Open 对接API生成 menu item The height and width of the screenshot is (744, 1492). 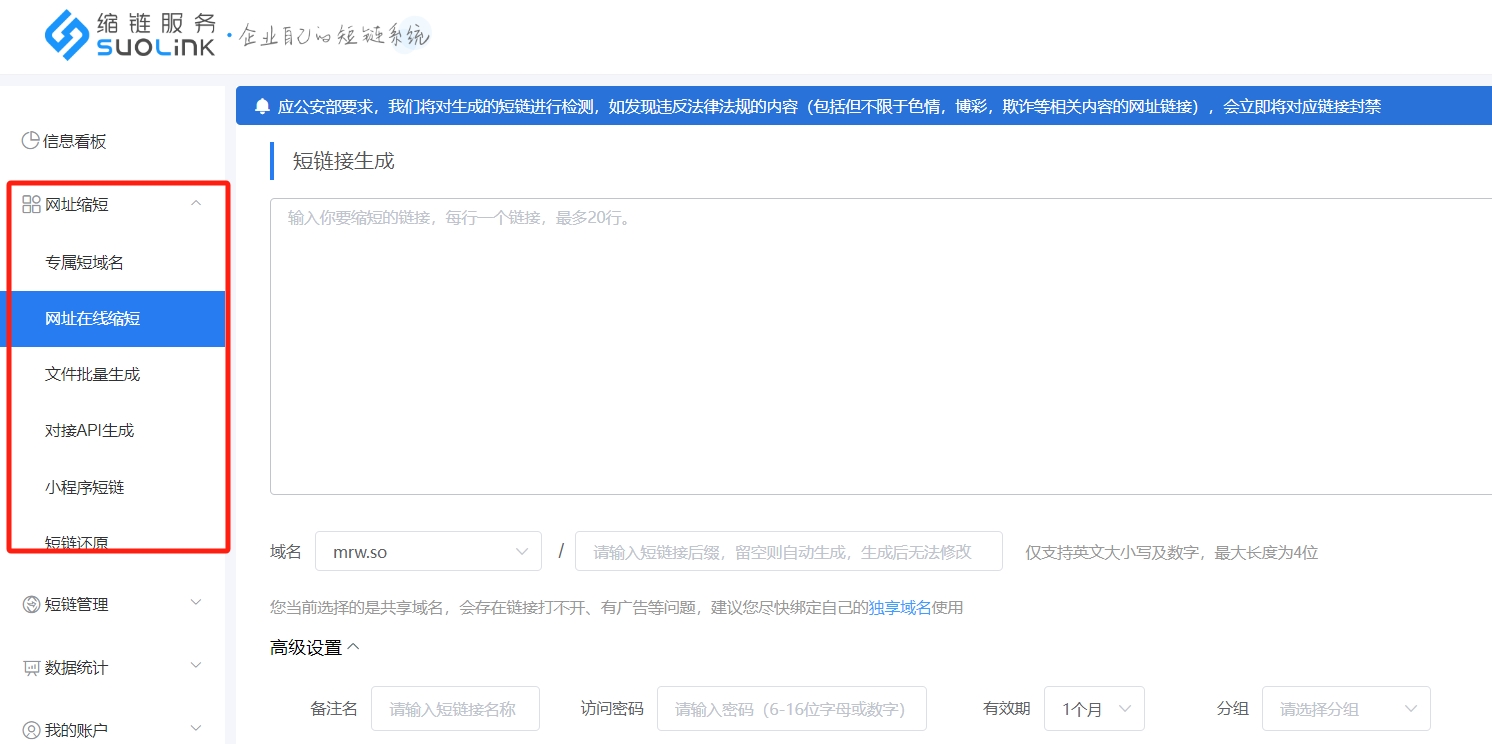[90, 431]
